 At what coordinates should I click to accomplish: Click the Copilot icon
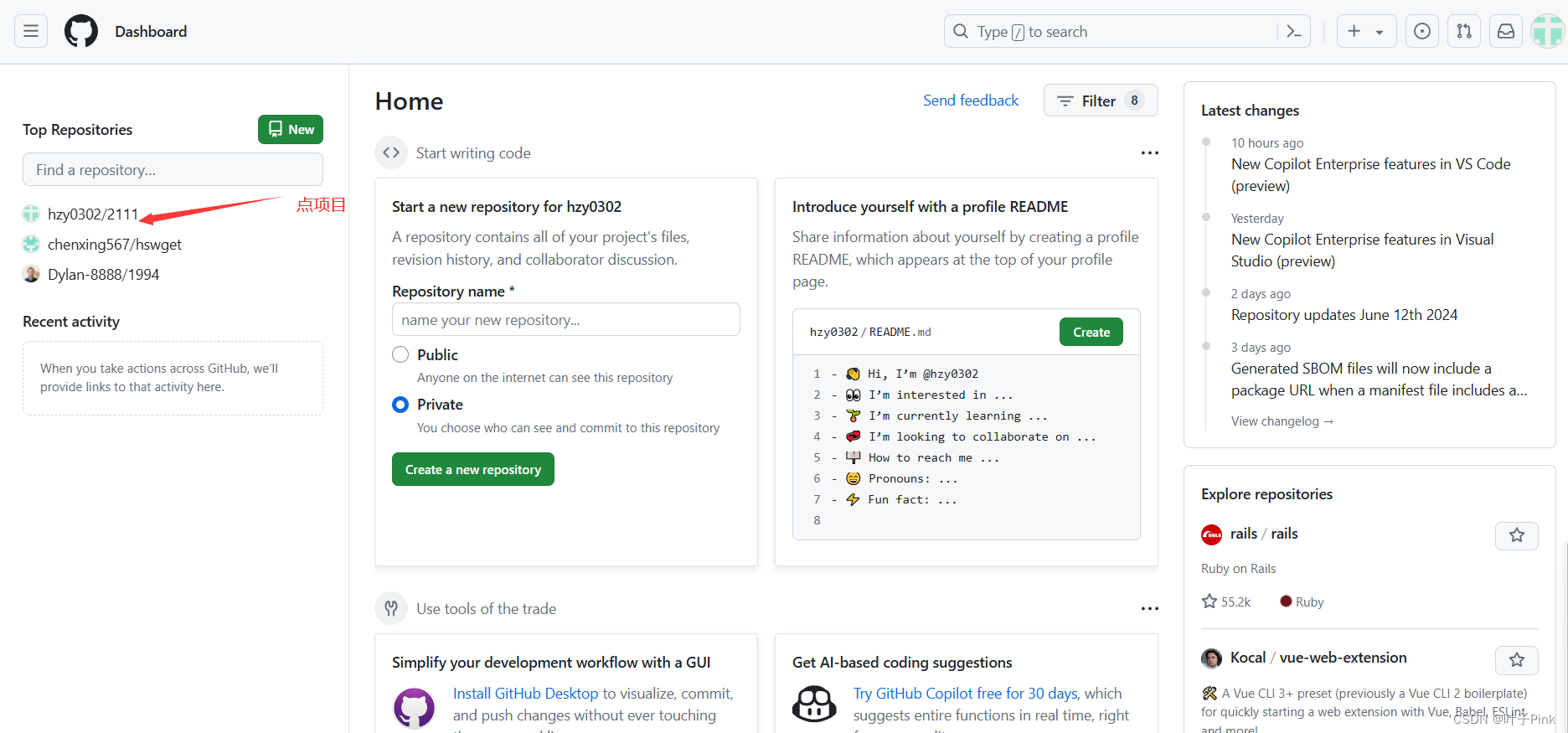point(814,705)
